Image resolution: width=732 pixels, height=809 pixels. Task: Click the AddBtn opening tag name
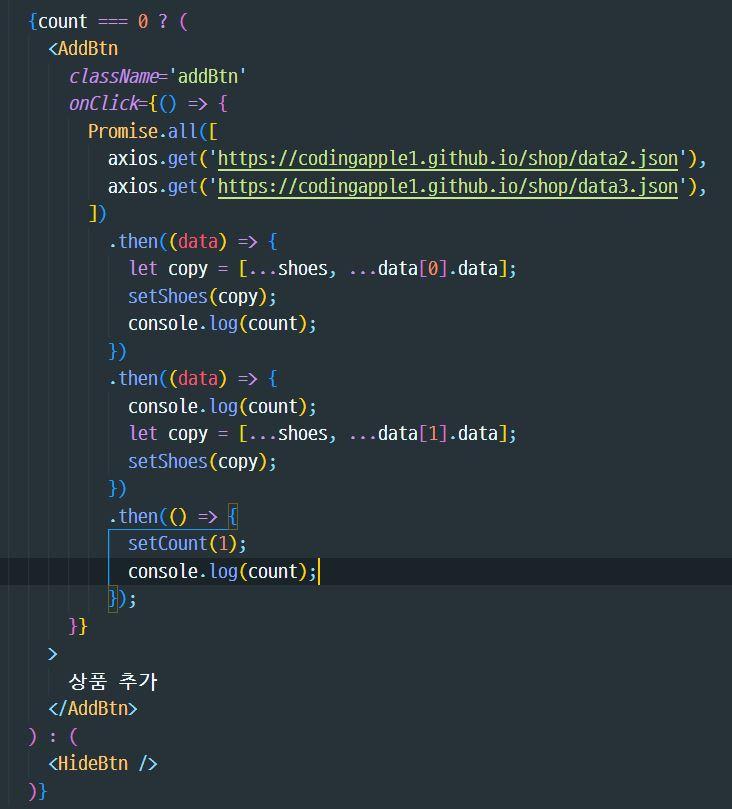click(x=88, y=48)
